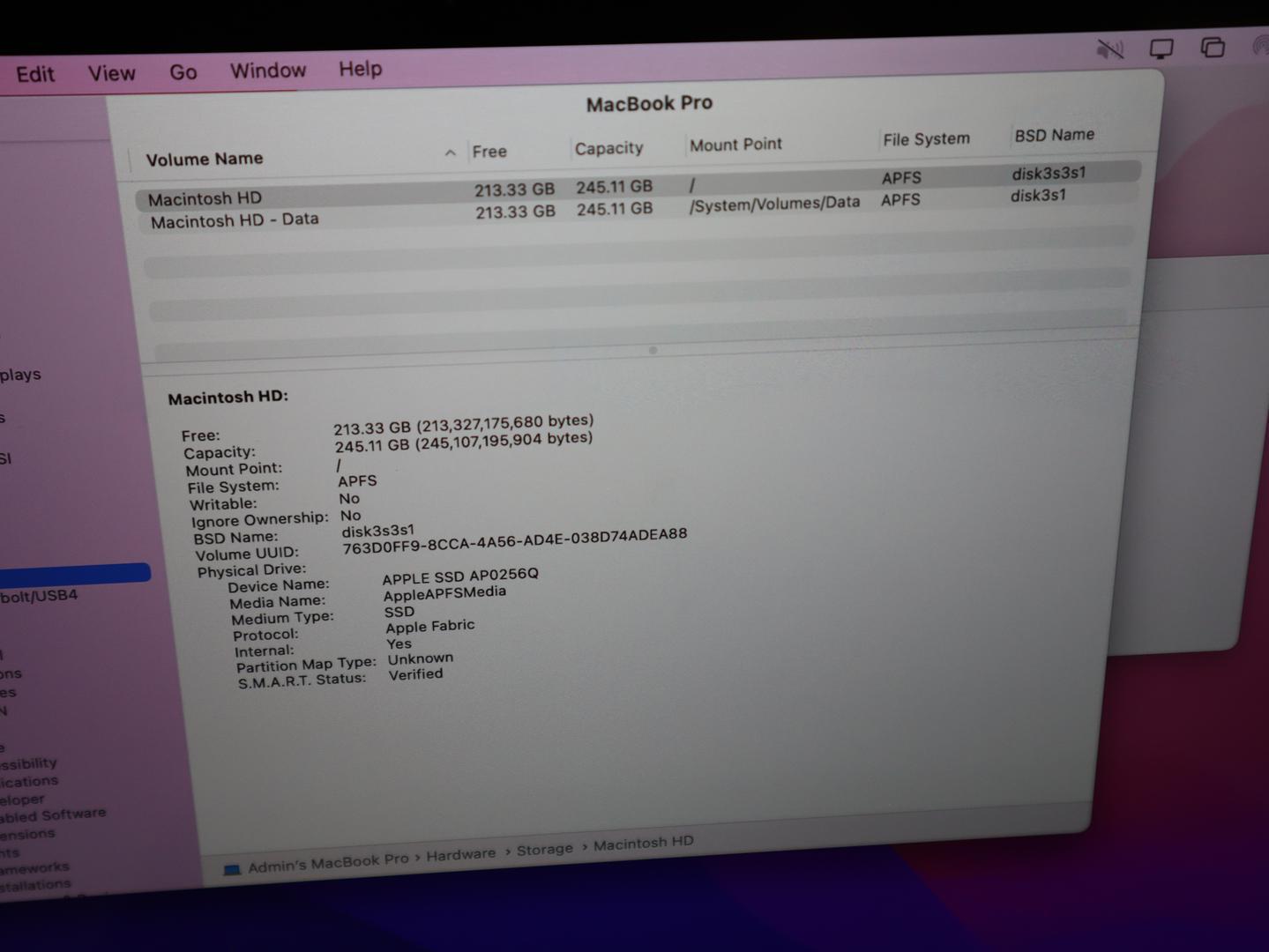Open the Edit menu
1269x952 pixels.
point(35,74)
